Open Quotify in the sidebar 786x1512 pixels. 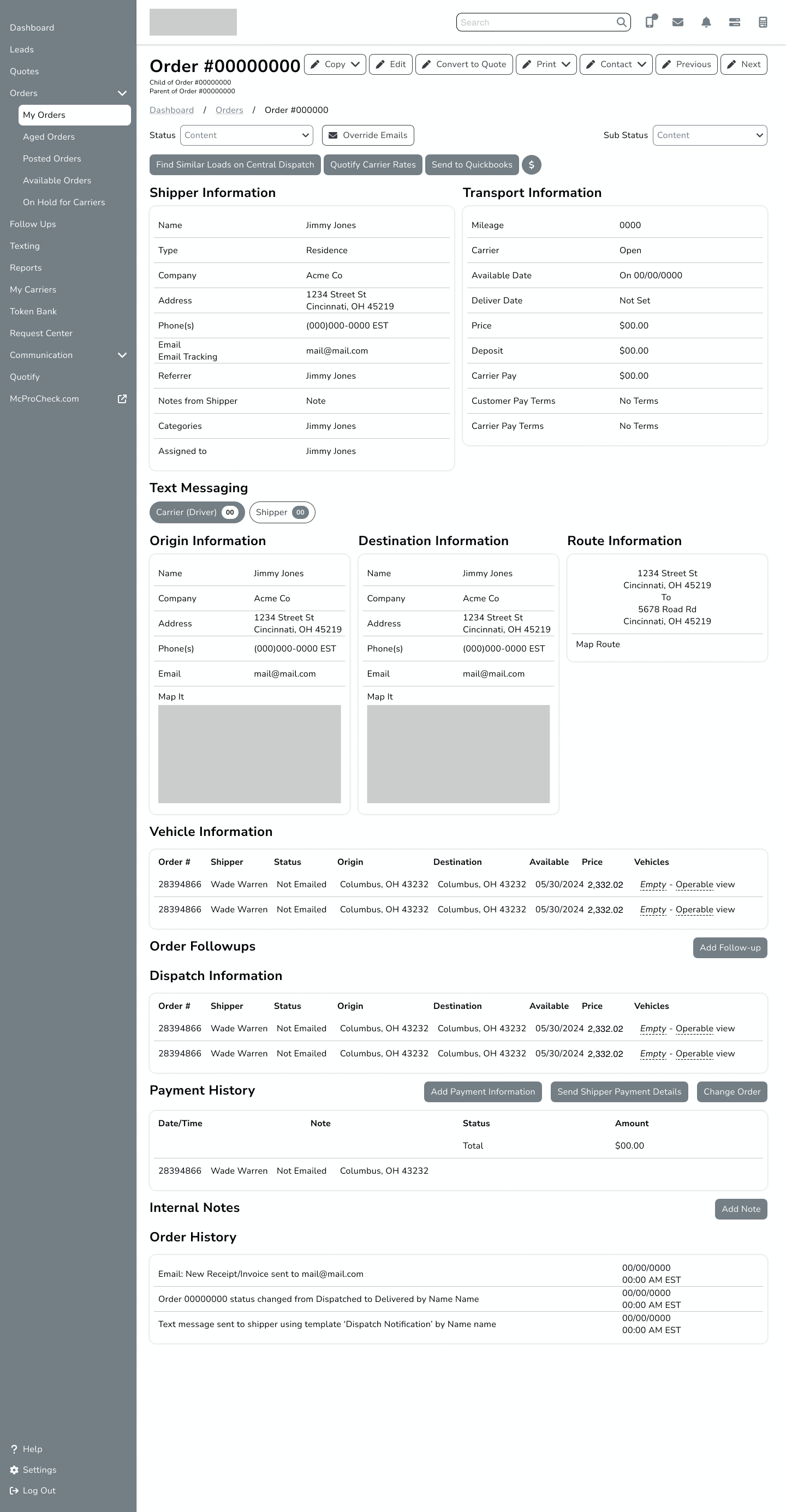tap(25, 377)
